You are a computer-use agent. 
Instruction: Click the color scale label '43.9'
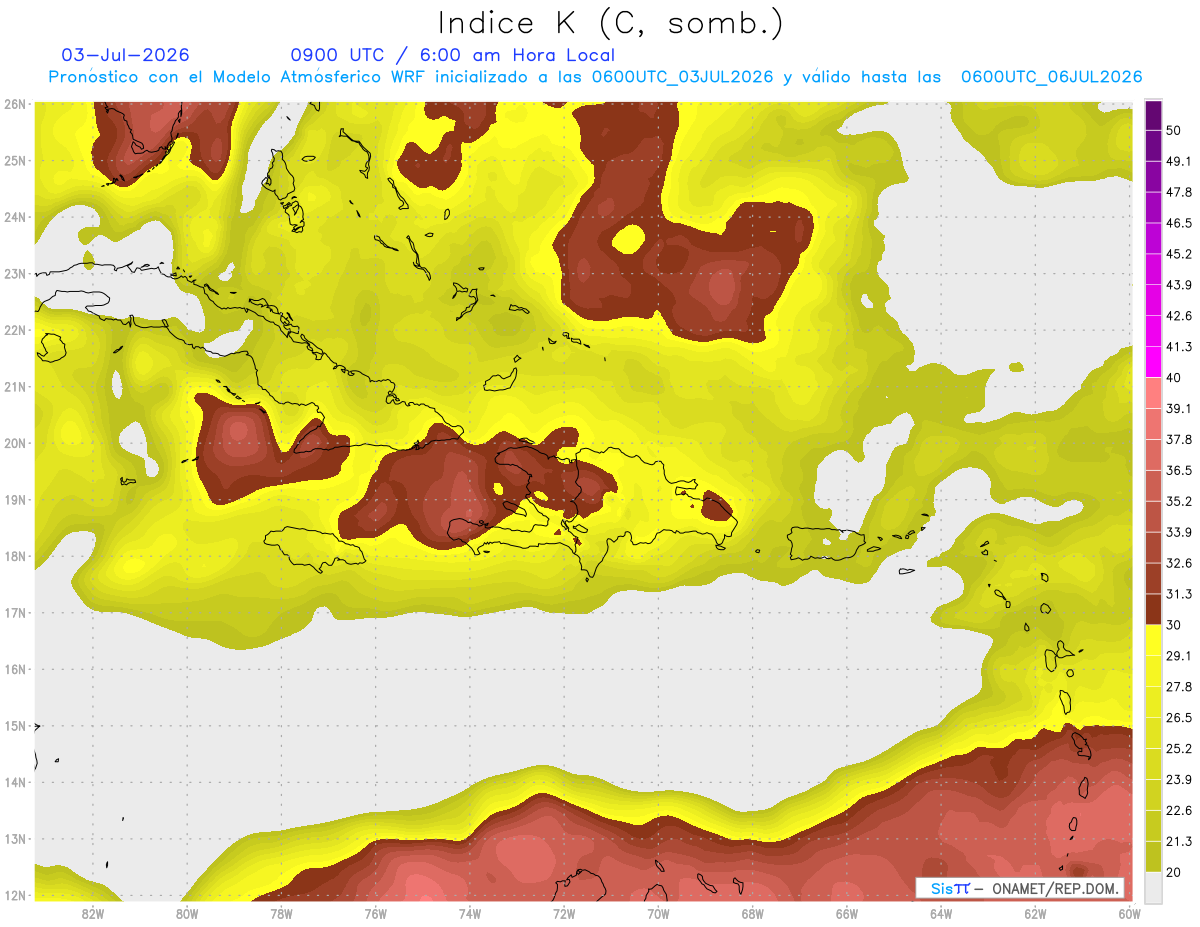tap(1178, 285)
